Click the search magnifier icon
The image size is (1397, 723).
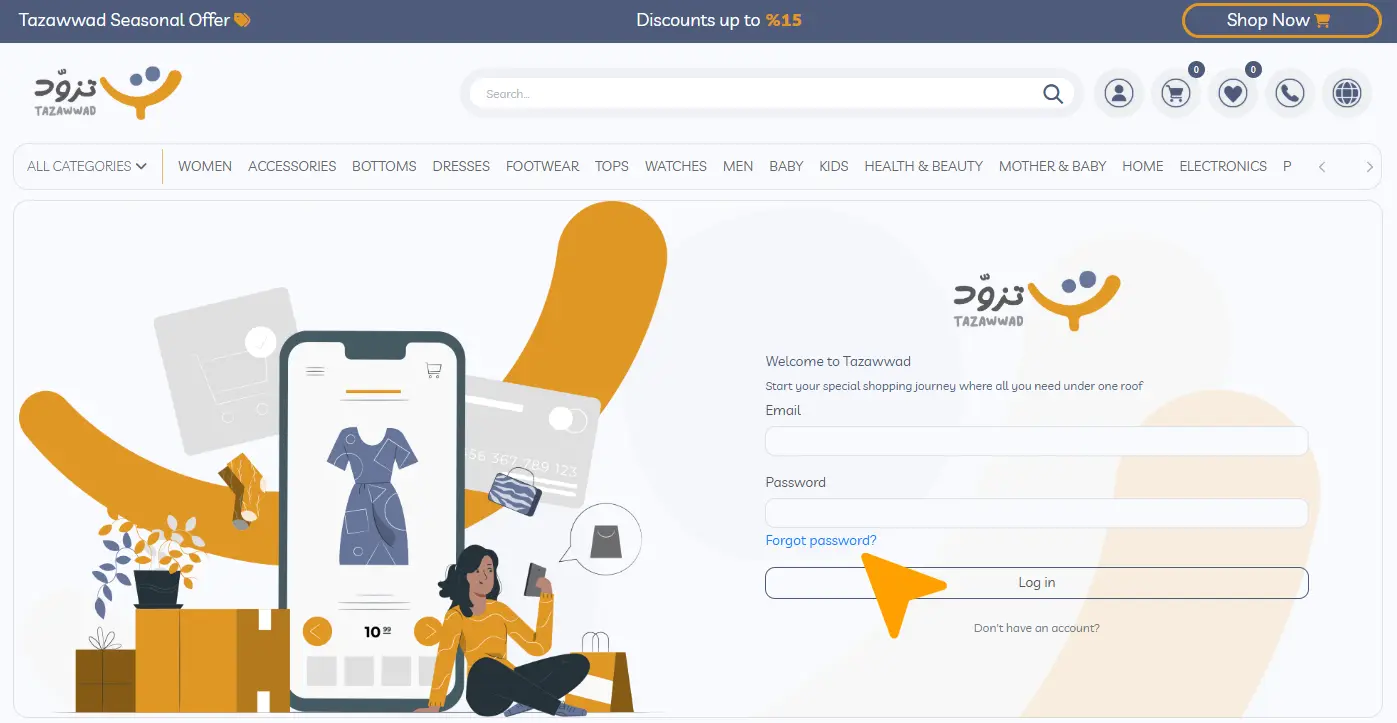1052,94
